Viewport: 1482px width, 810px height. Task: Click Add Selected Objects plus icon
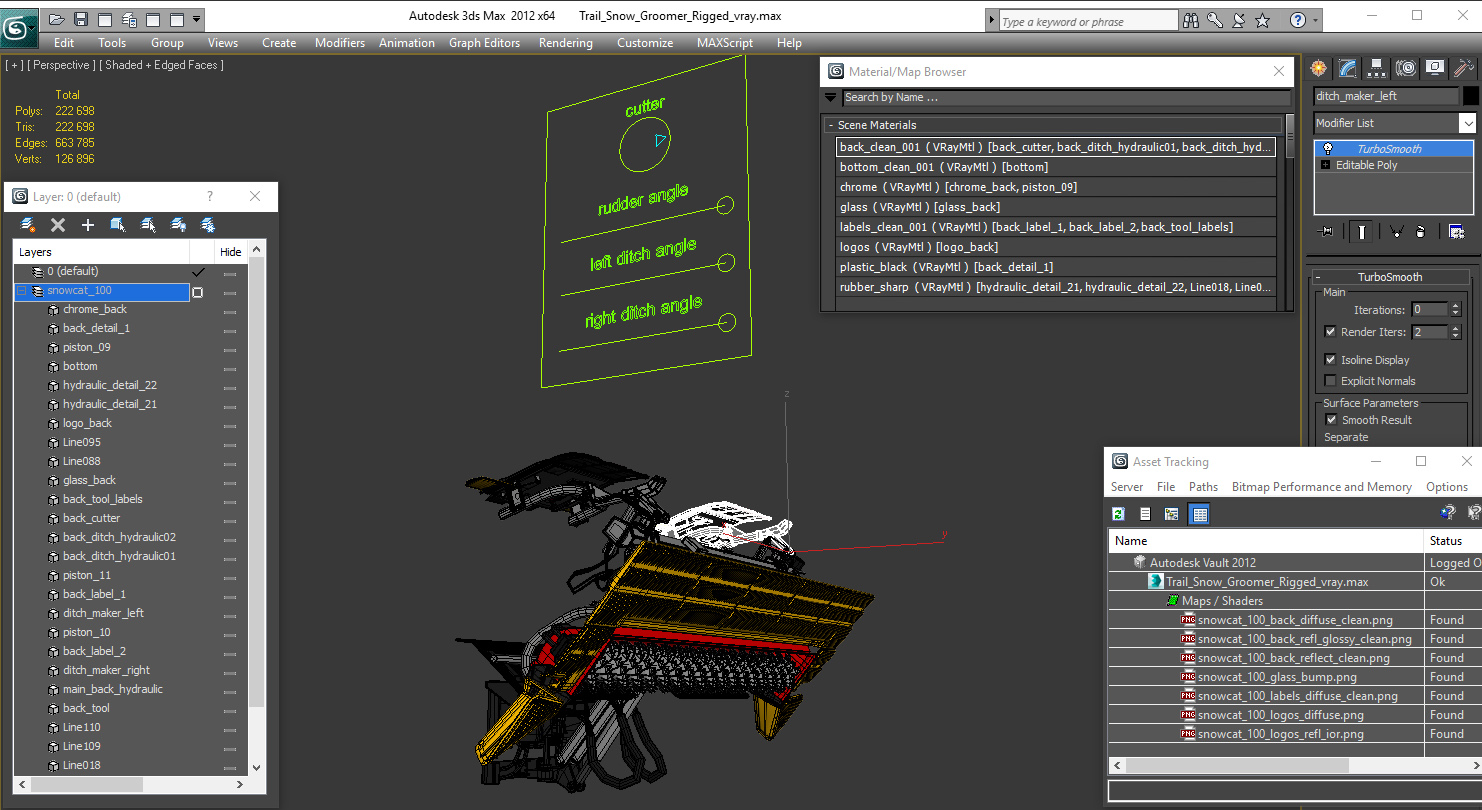coord(88,225)
